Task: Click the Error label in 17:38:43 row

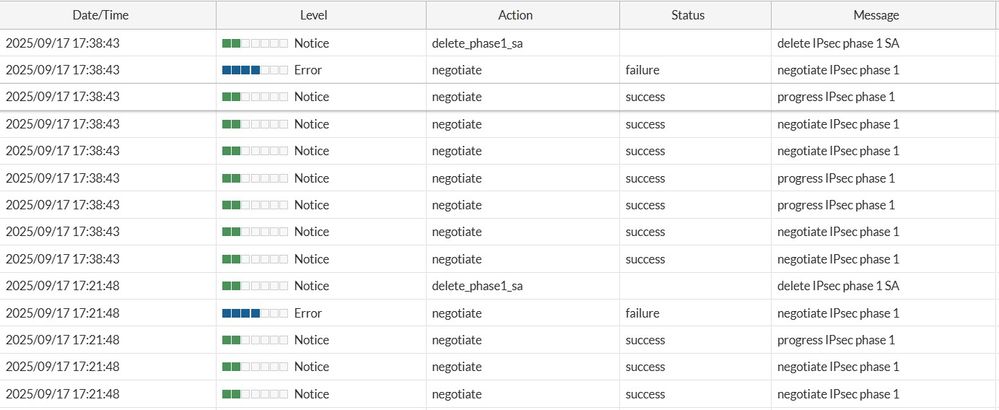Action: click(308, 70)
